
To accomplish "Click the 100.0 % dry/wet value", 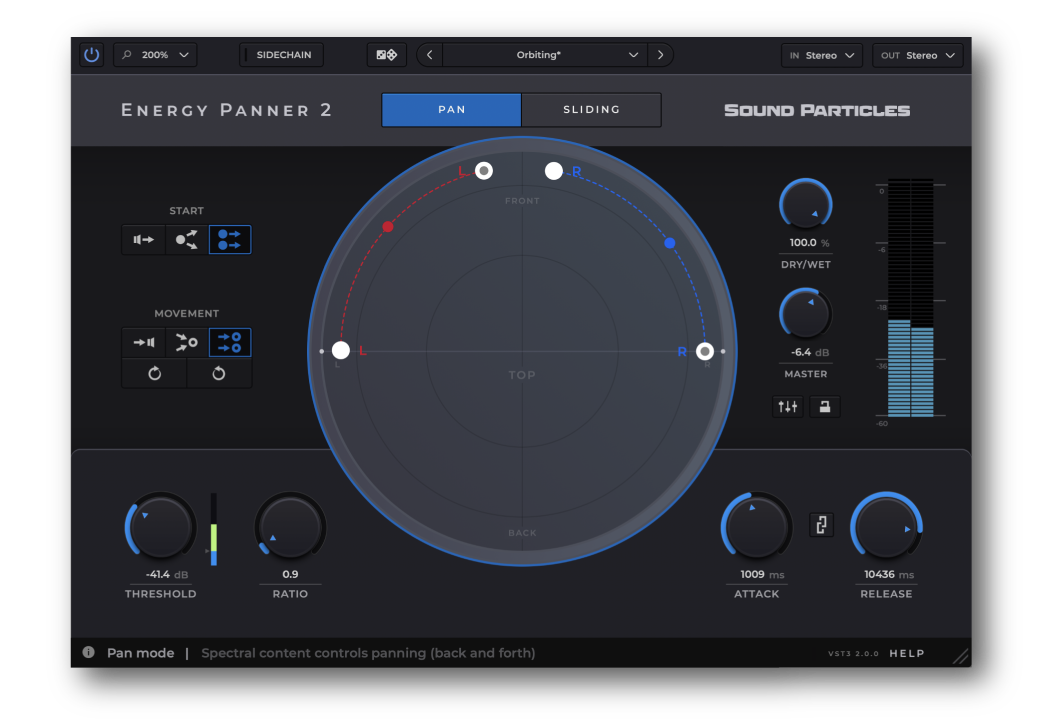I will click(809, 243).
